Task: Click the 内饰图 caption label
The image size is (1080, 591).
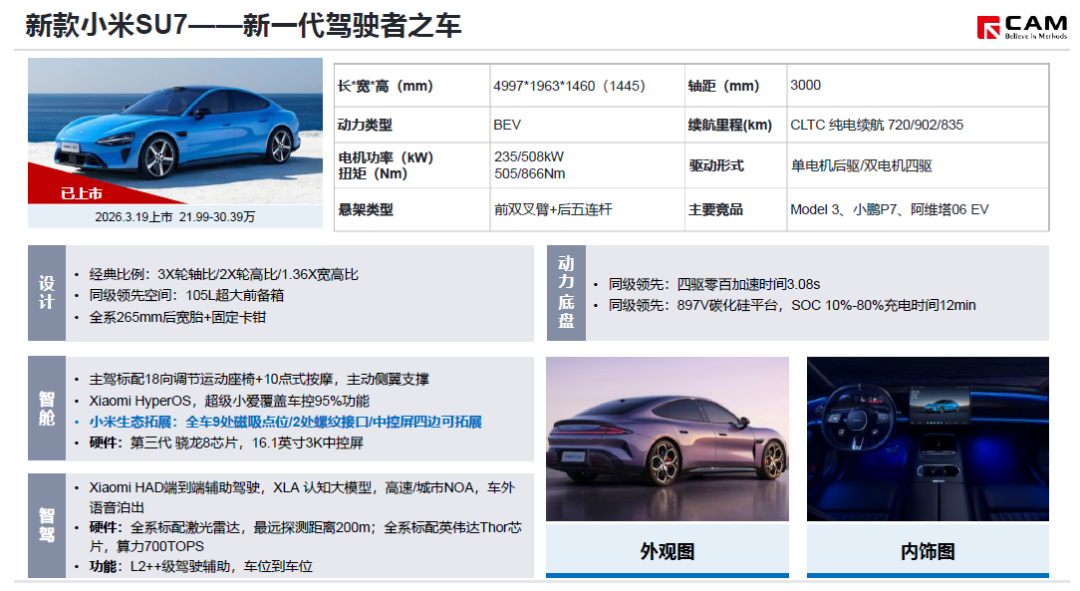Action: click(928, 551)
